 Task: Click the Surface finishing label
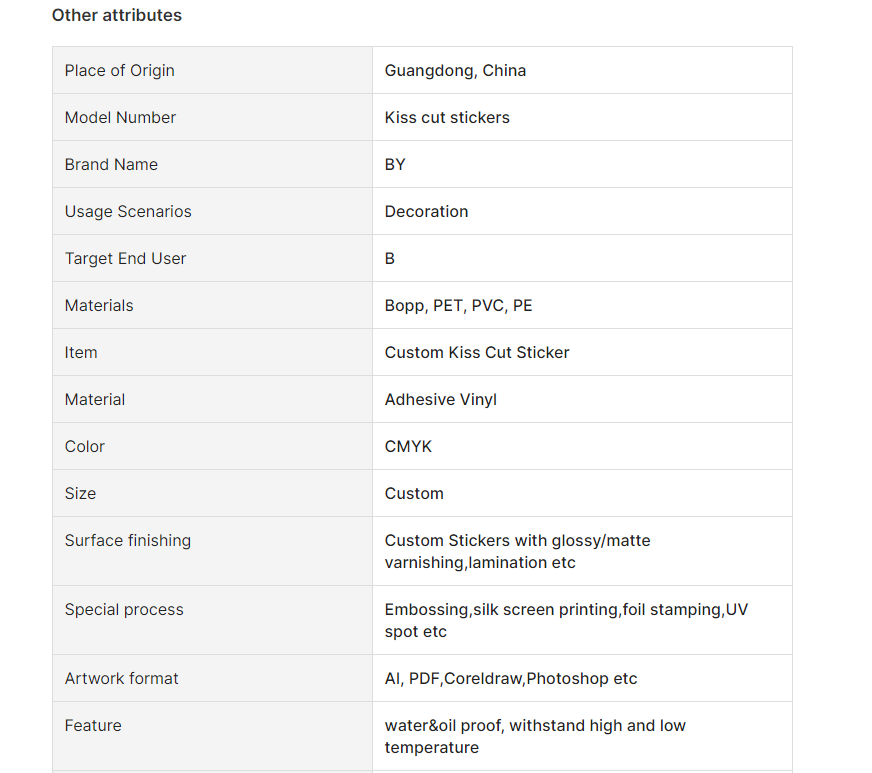128,541
